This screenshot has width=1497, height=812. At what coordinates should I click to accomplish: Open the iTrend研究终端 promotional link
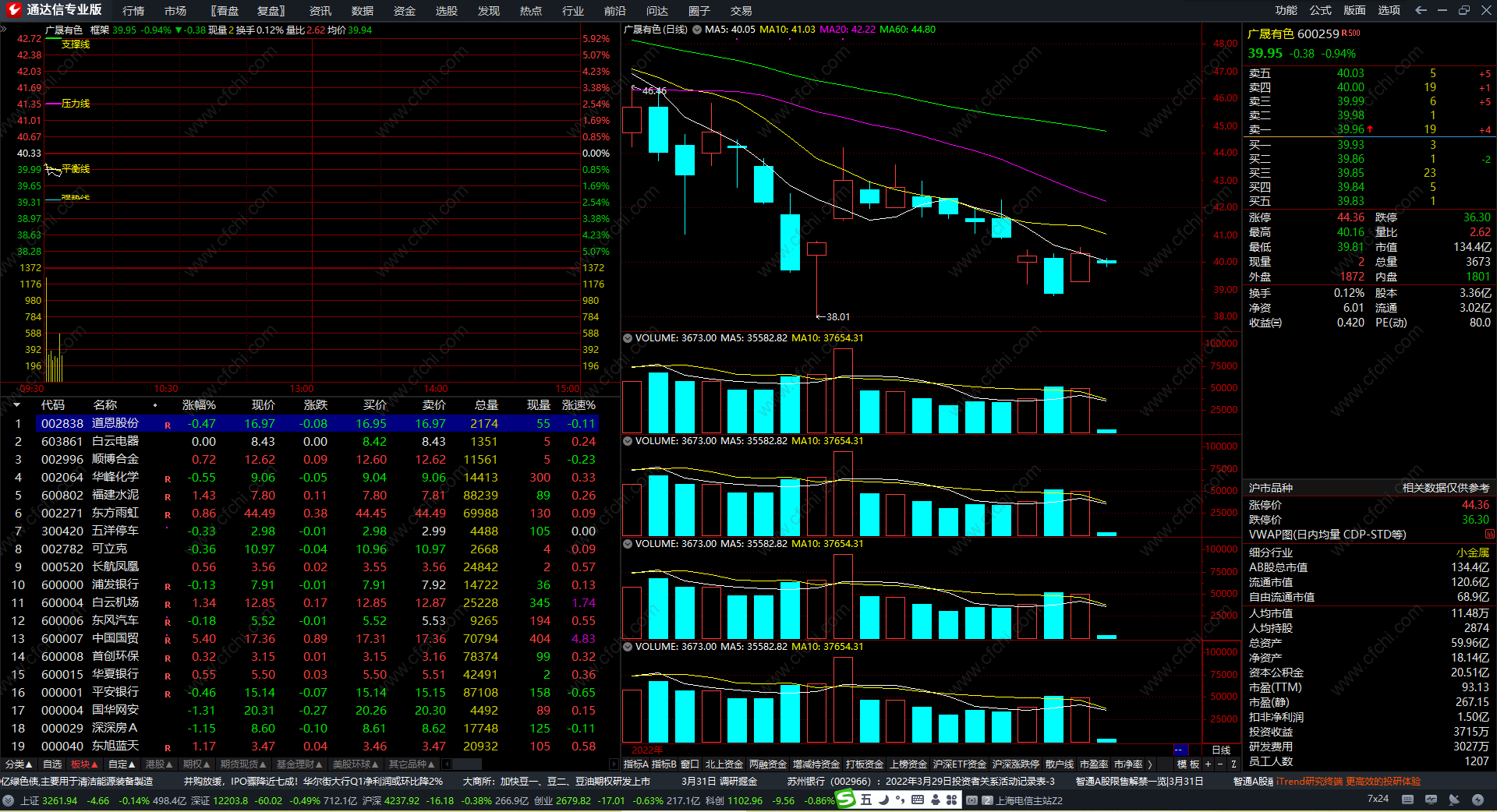point(1348,781)
